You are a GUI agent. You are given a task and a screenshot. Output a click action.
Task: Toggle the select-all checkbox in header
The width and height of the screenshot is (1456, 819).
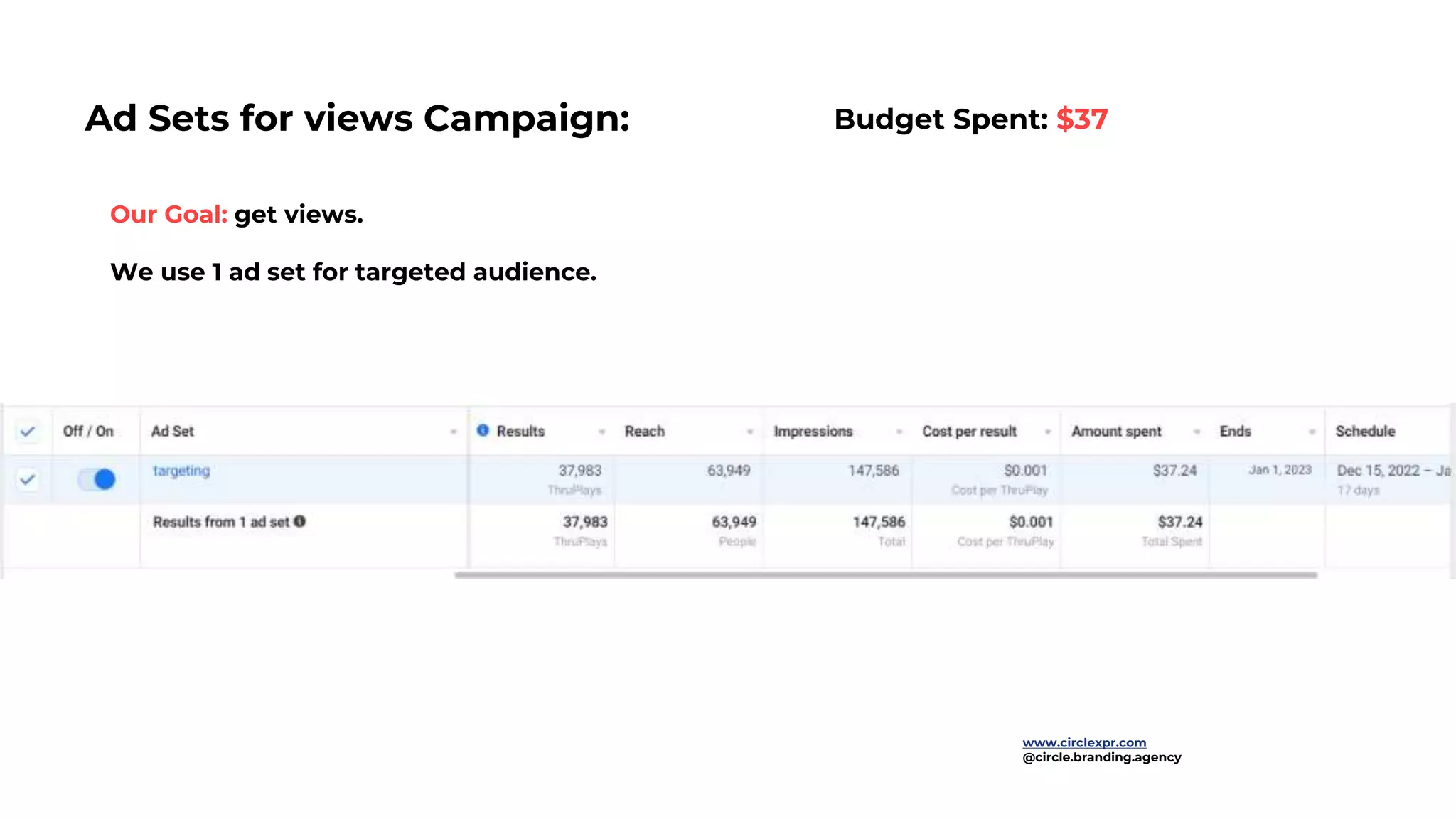point(28,432)
